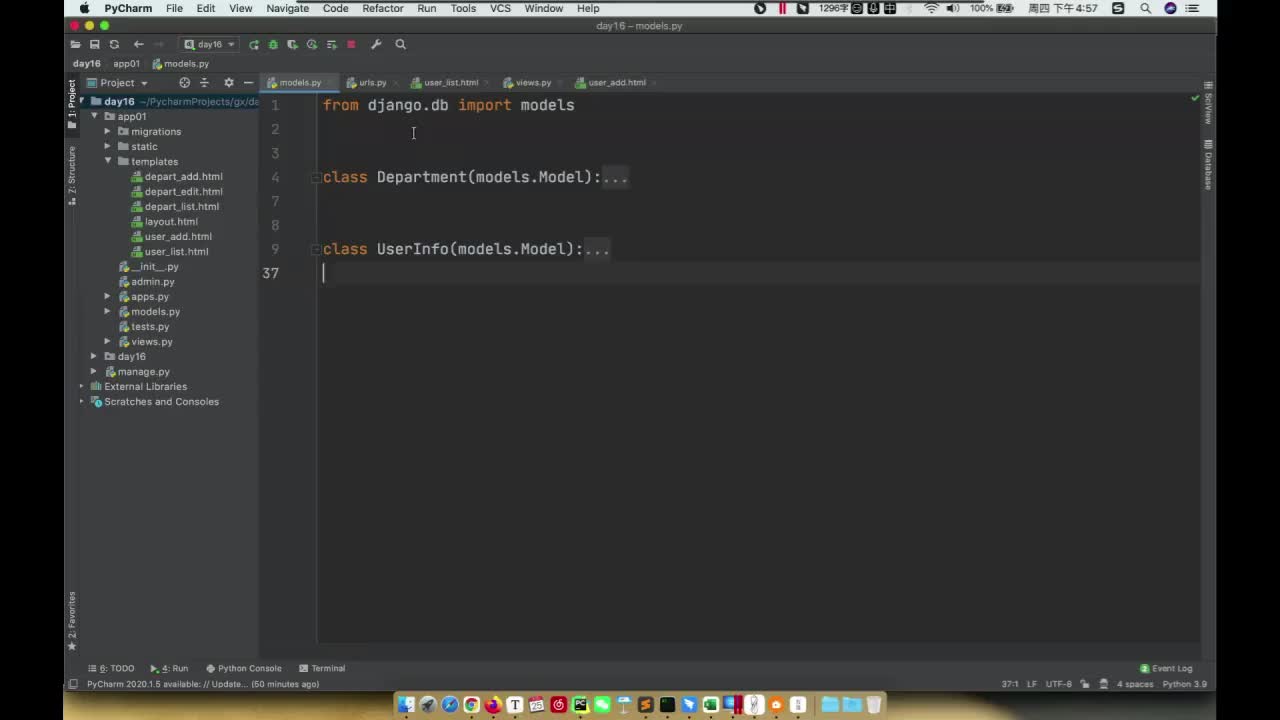This screenshot has height=720, width=1280.
Task: Toggle the Run tool window
Action: coord(169,668)
